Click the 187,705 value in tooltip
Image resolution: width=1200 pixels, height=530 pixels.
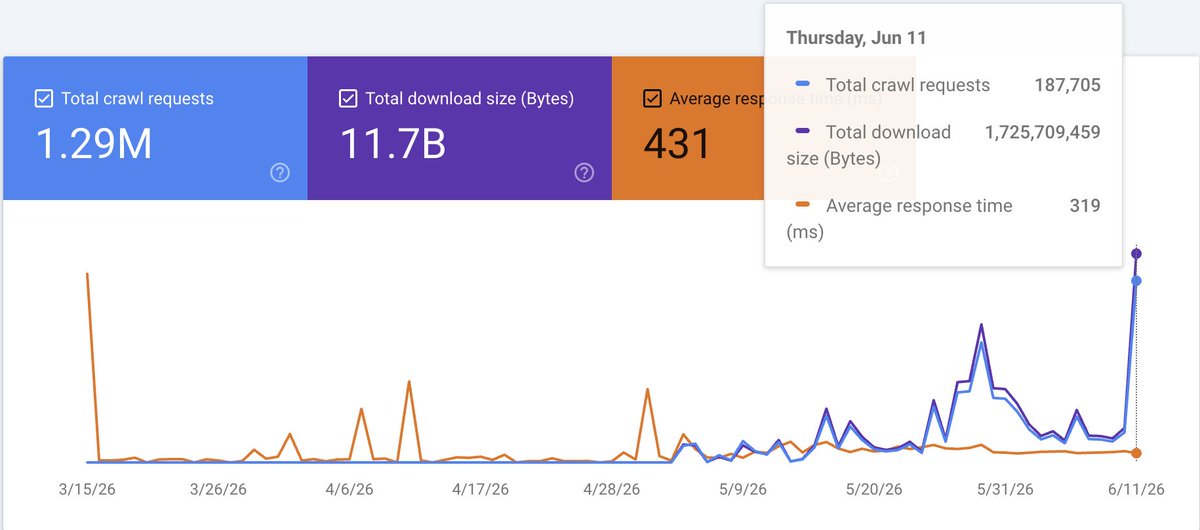(x=1067, y=85)
